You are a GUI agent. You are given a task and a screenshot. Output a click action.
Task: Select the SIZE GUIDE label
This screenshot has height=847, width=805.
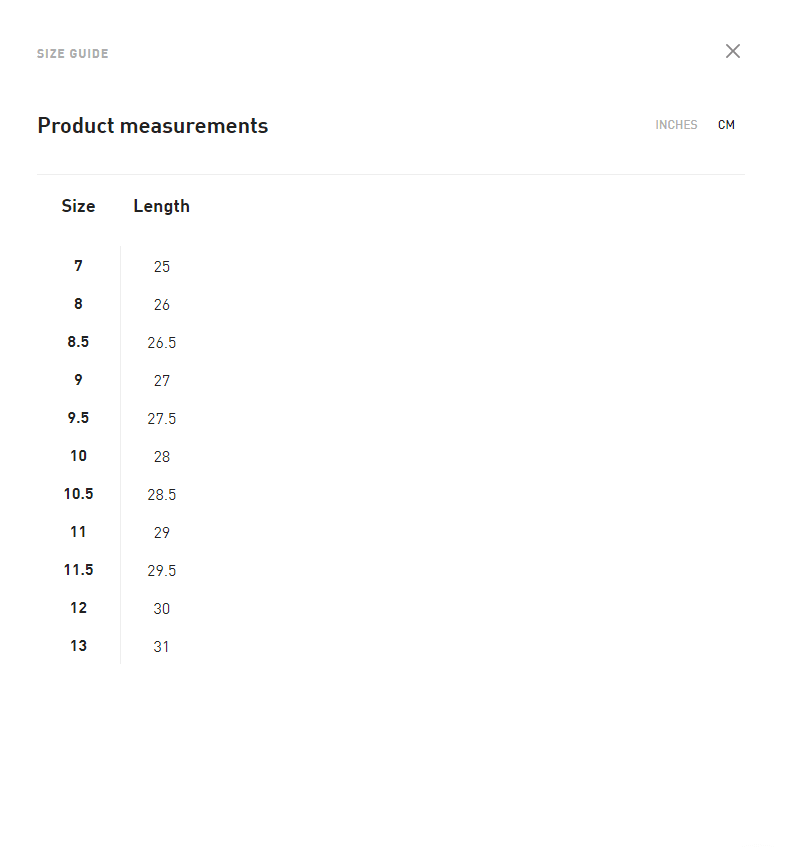coord(72,53)
